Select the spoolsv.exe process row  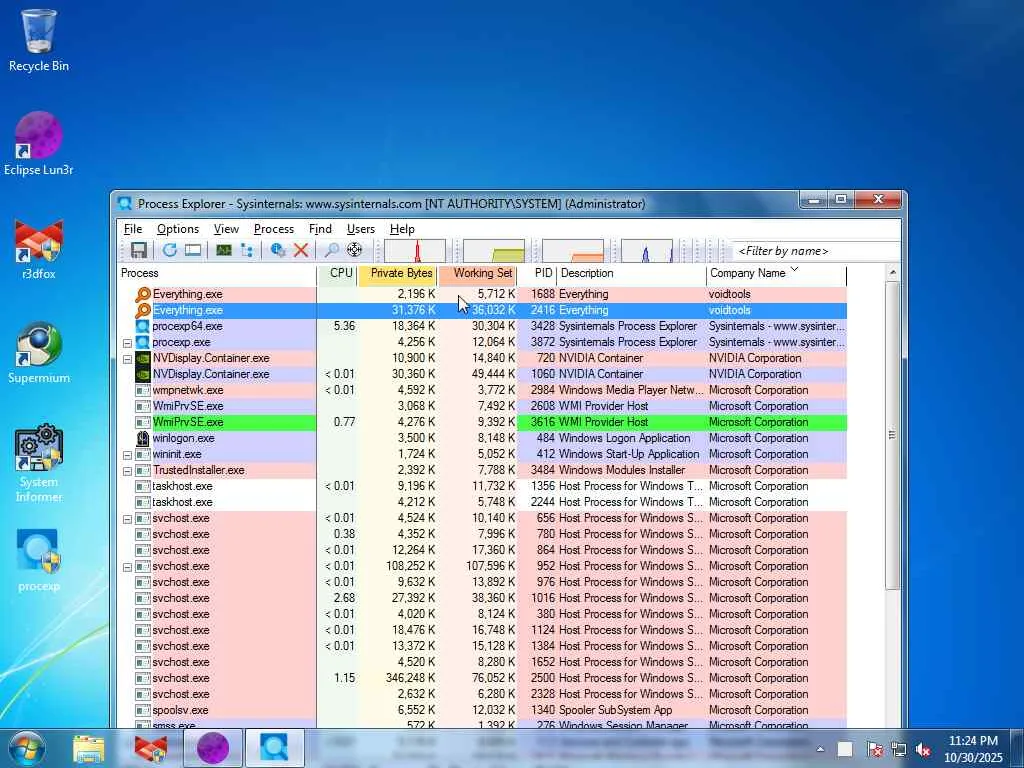click(x=483, y=711)
